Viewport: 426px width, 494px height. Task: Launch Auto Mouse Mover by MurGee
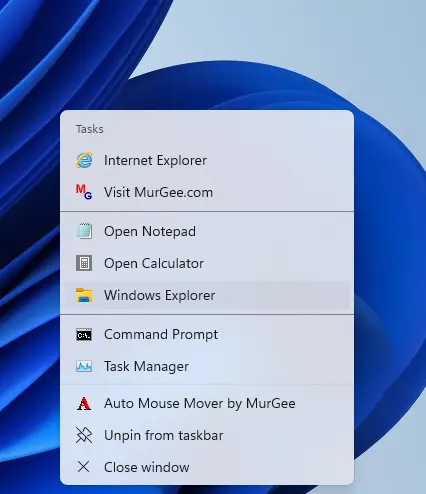pyautogui.click(x=207, y=403)
